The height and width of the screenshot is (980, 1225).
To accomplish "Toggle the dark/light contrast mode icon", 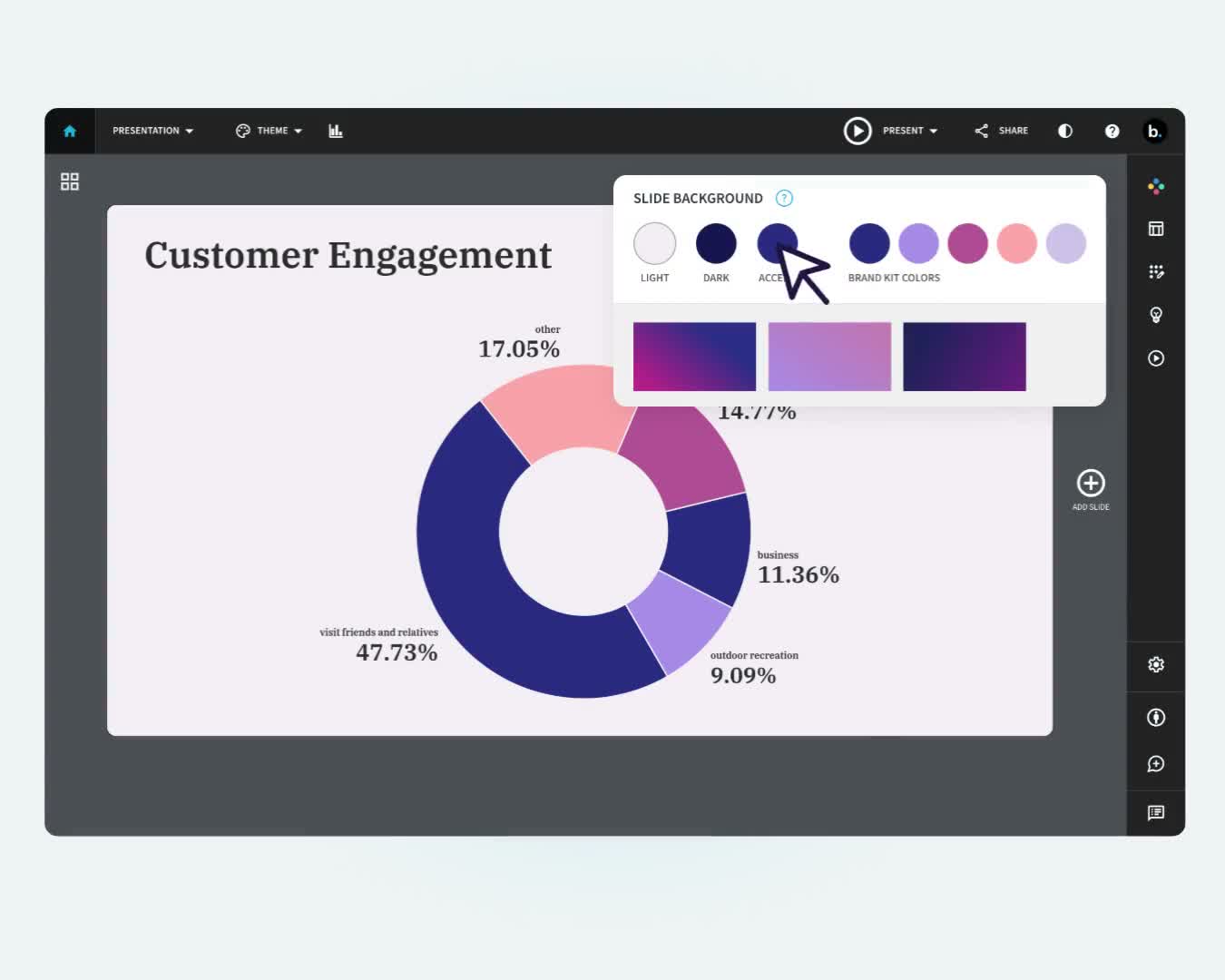I will [x=1065, y=131].
